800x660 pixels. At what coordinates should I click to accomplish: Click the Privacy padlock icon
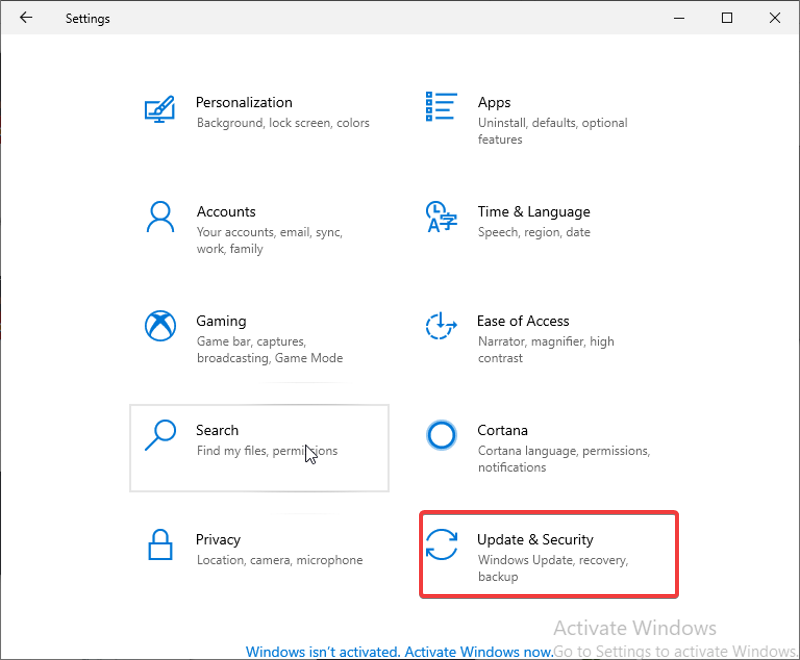point(160,545)
